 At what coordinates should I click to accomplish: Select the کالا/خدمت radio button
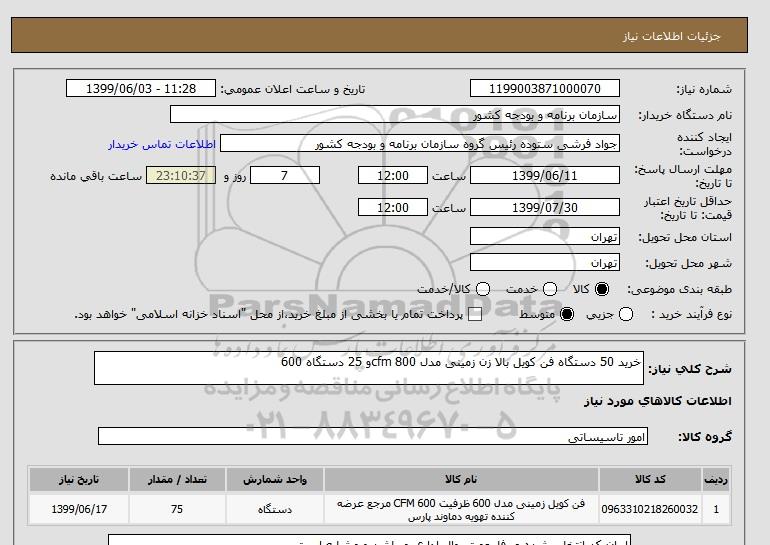coord(483,289)
